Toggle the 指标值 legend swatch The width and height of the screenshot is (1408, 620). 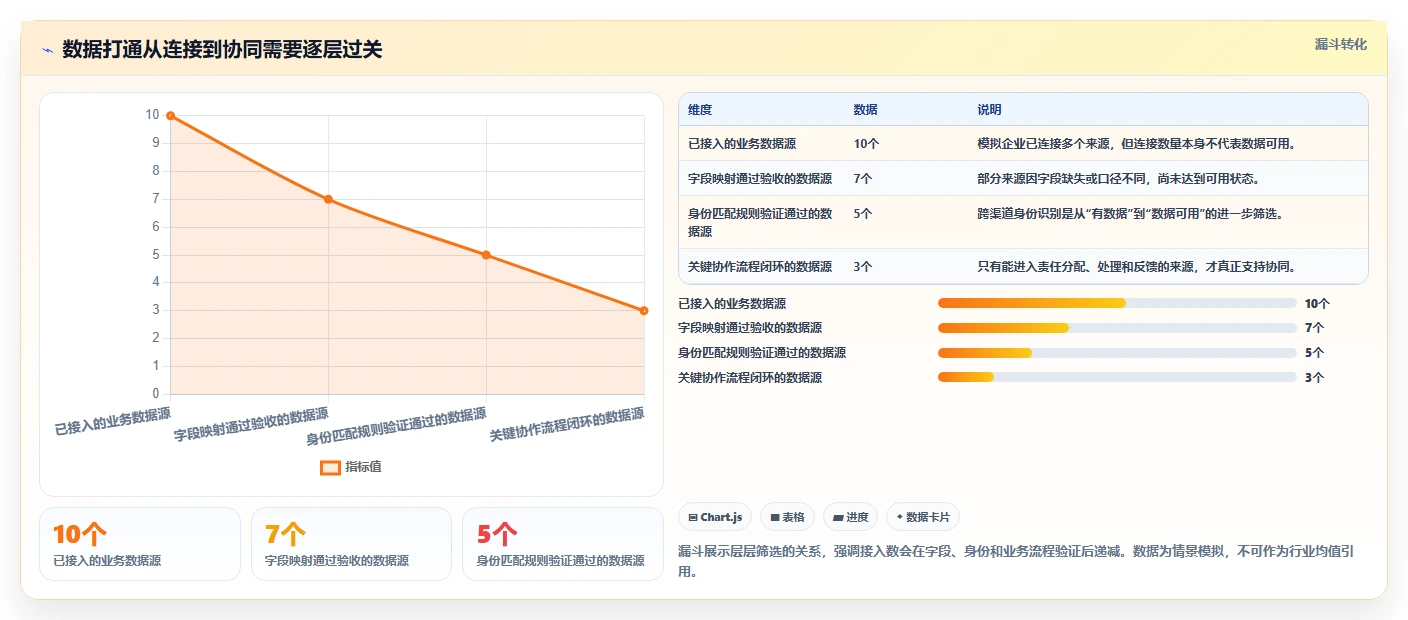point(330,467)
